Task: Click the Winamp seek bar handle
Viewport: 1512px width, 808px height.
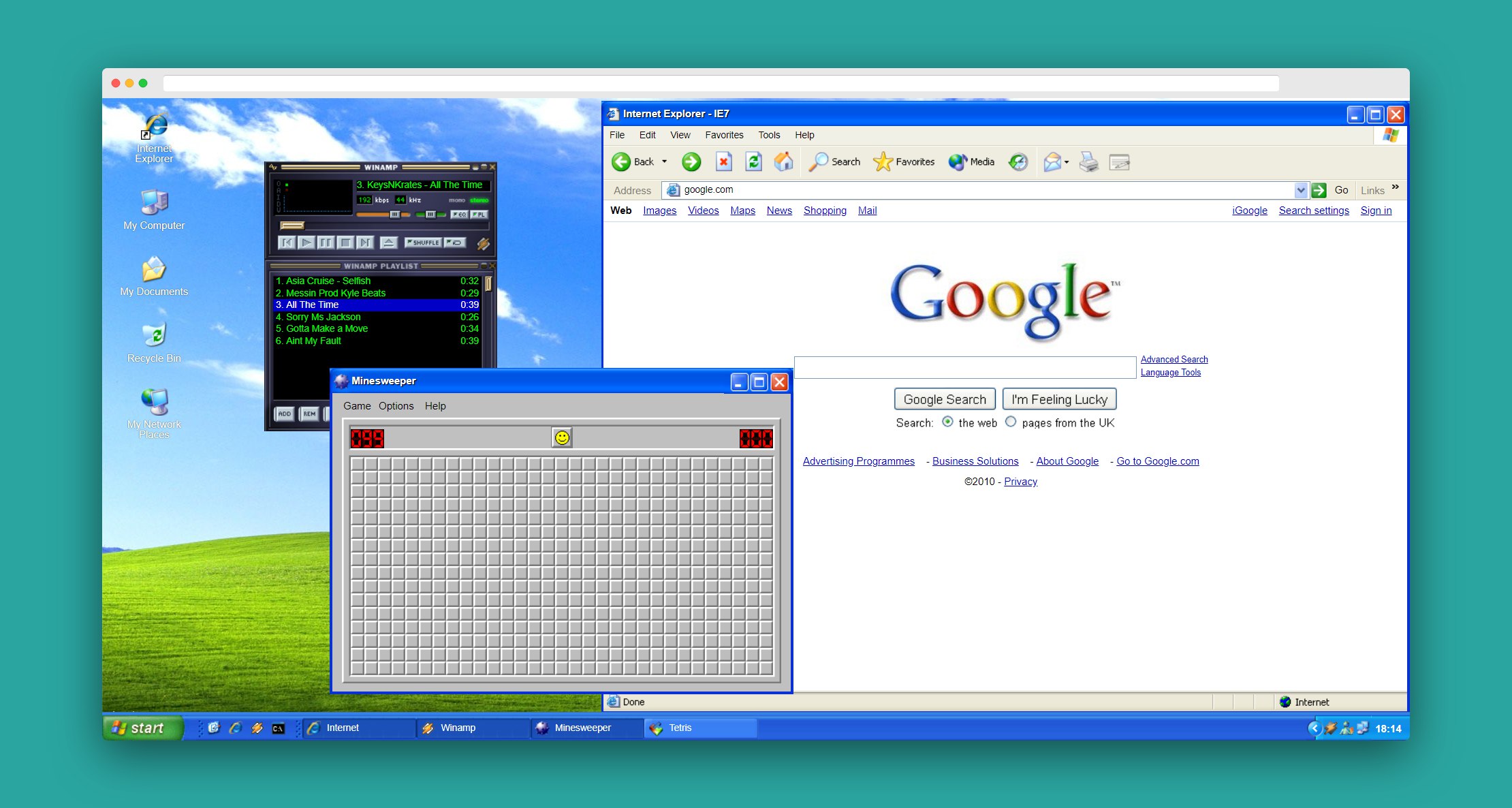Action: pyautogui.click(x=292, y=226)
